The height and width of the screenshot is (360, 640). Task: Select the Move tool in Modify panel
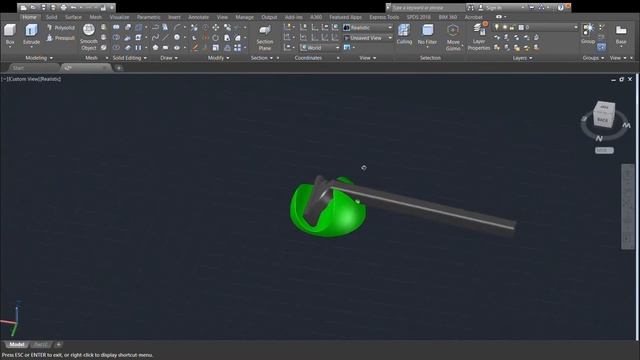[216, 27]
